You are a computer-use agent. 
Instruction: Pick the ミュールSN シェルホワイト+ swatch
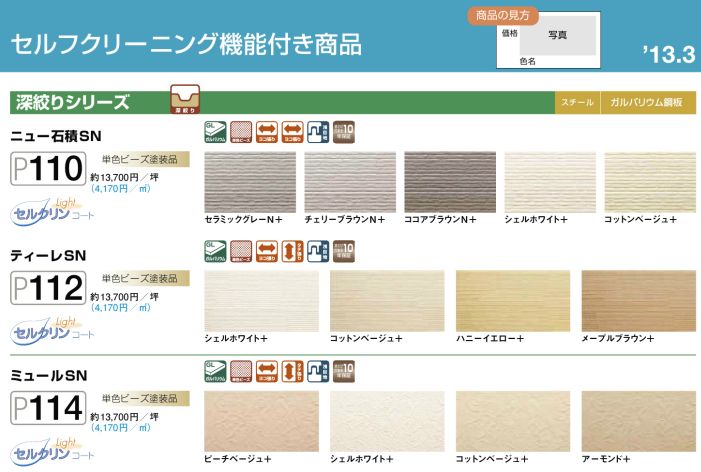coord(387,421)
